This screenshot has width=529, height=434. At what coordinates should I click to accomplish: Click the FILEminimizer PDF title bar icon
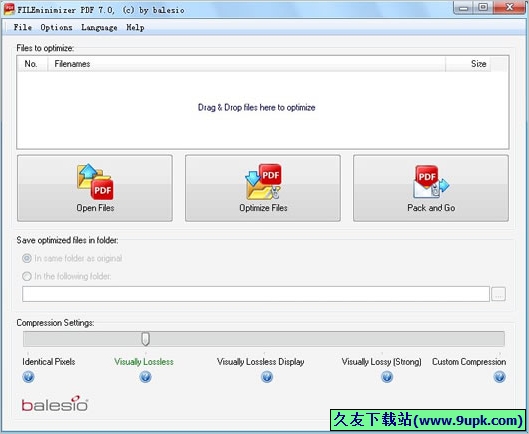click(x=9, y=9)
